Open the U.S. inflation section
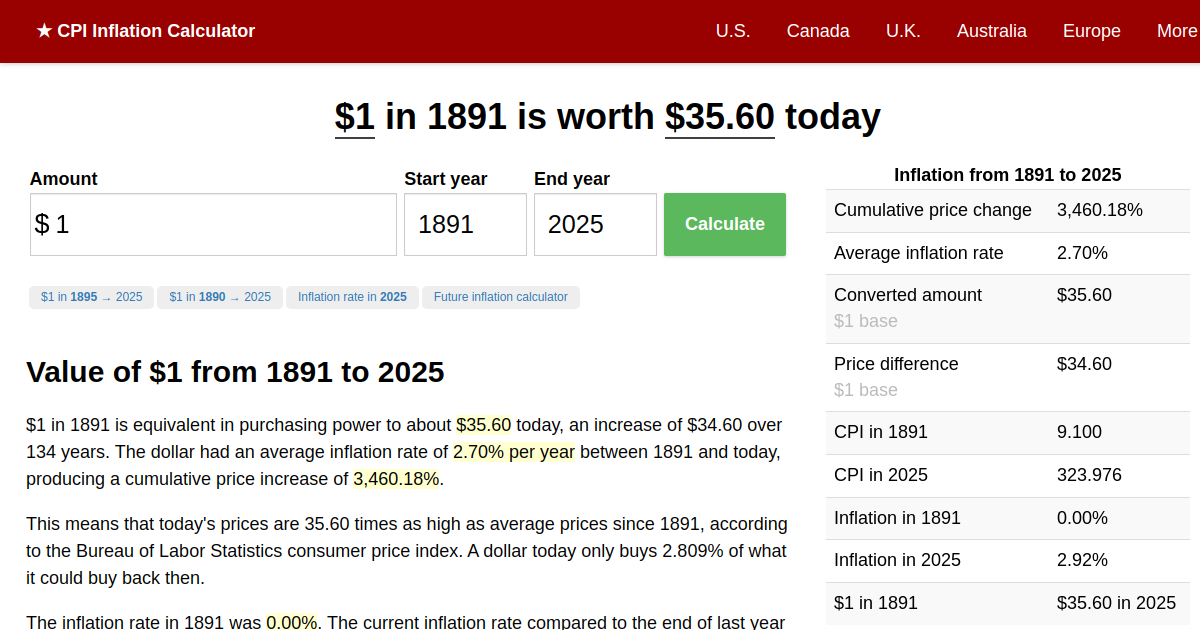This screenshot has width=1200, height=630. [x=733, y=31]
